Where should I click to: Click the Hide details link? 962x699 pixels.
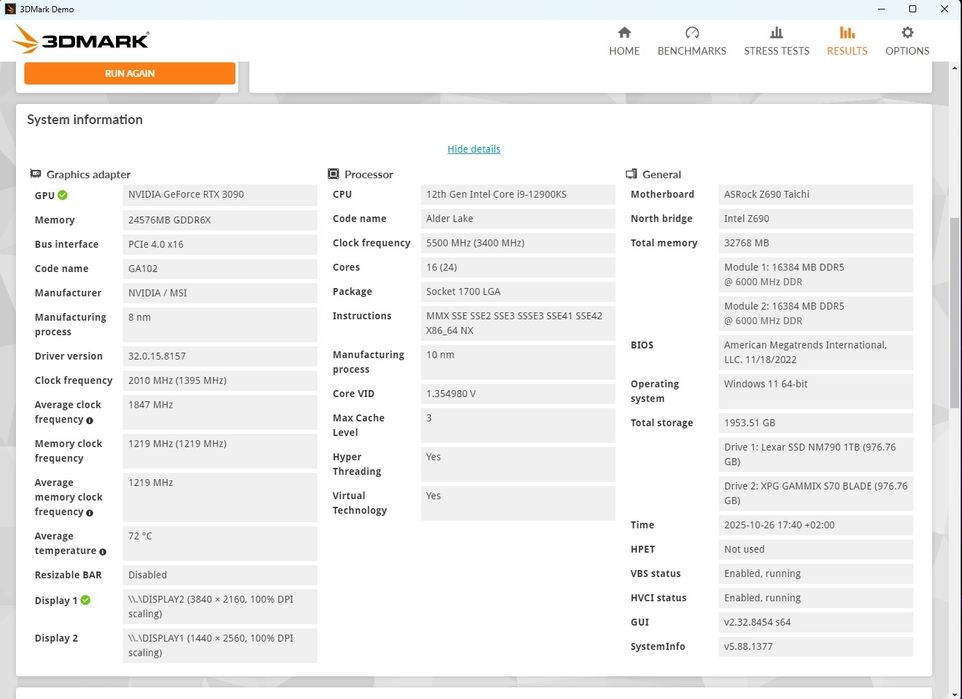point(474,149)
